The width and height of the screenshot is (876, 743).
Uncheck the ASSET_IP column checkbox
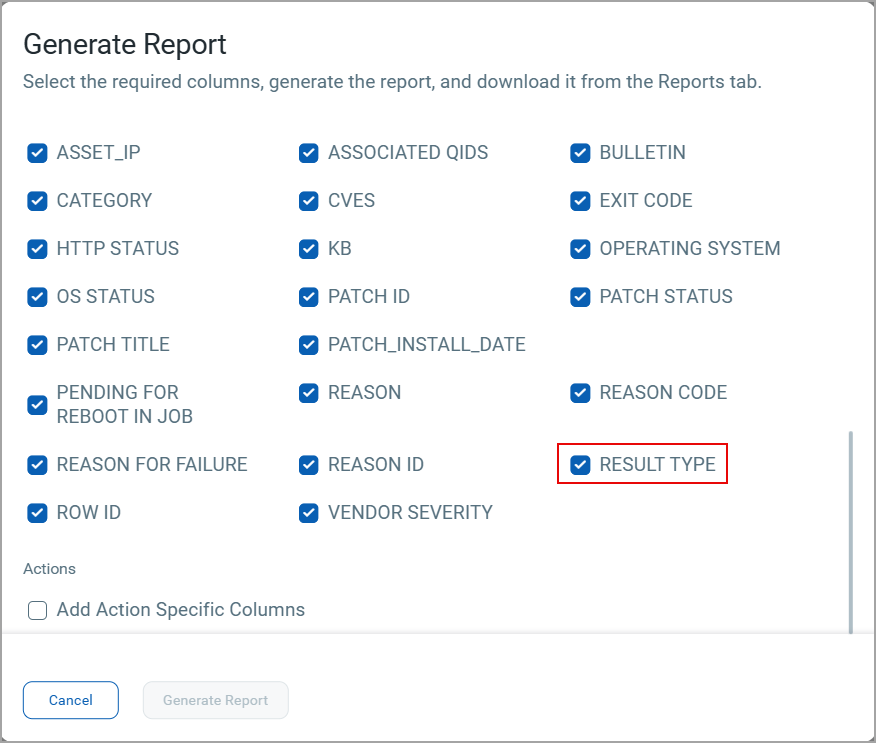[x=37, y=153]
